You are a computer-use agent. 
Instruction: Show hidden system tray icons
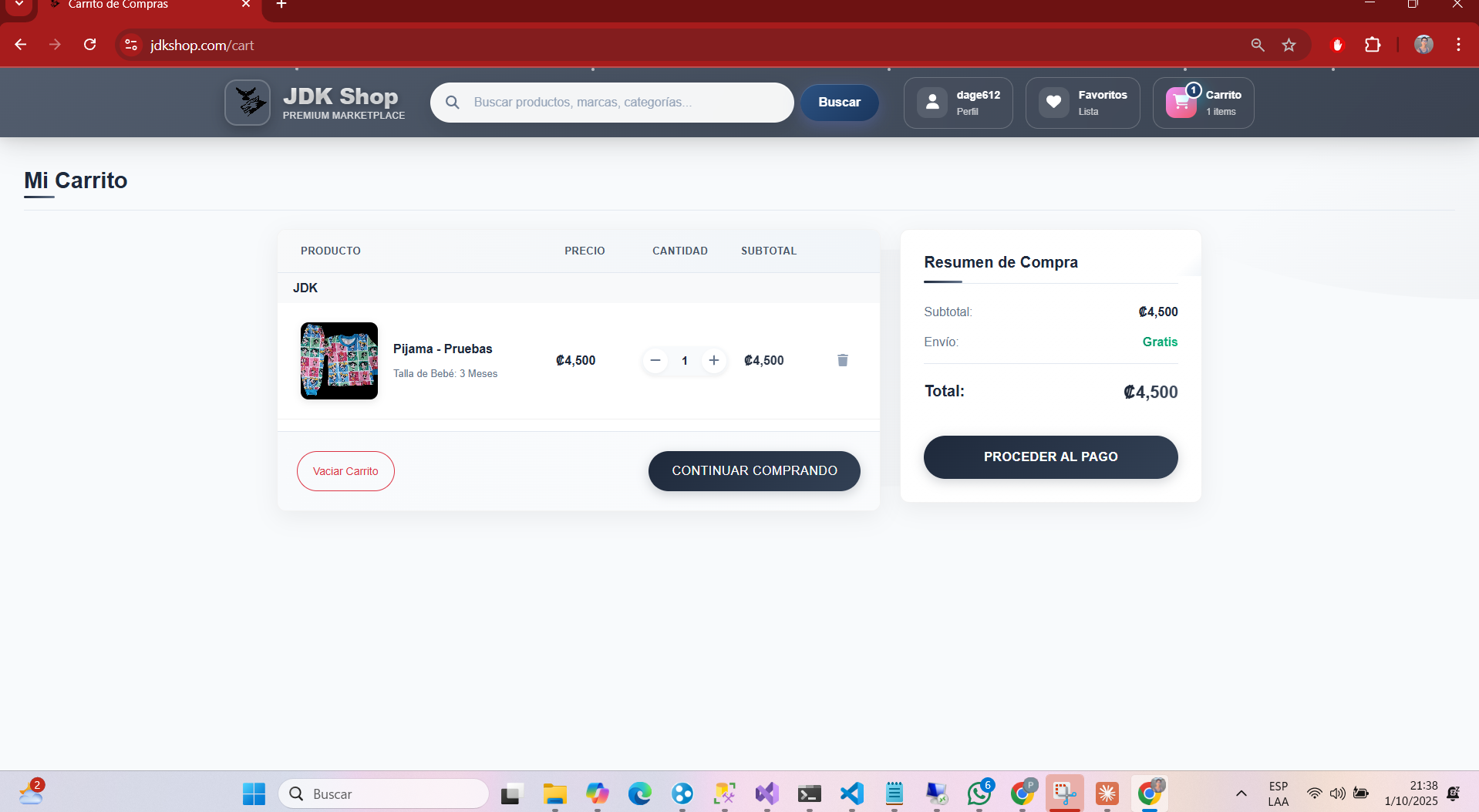tap(1241, 793)
